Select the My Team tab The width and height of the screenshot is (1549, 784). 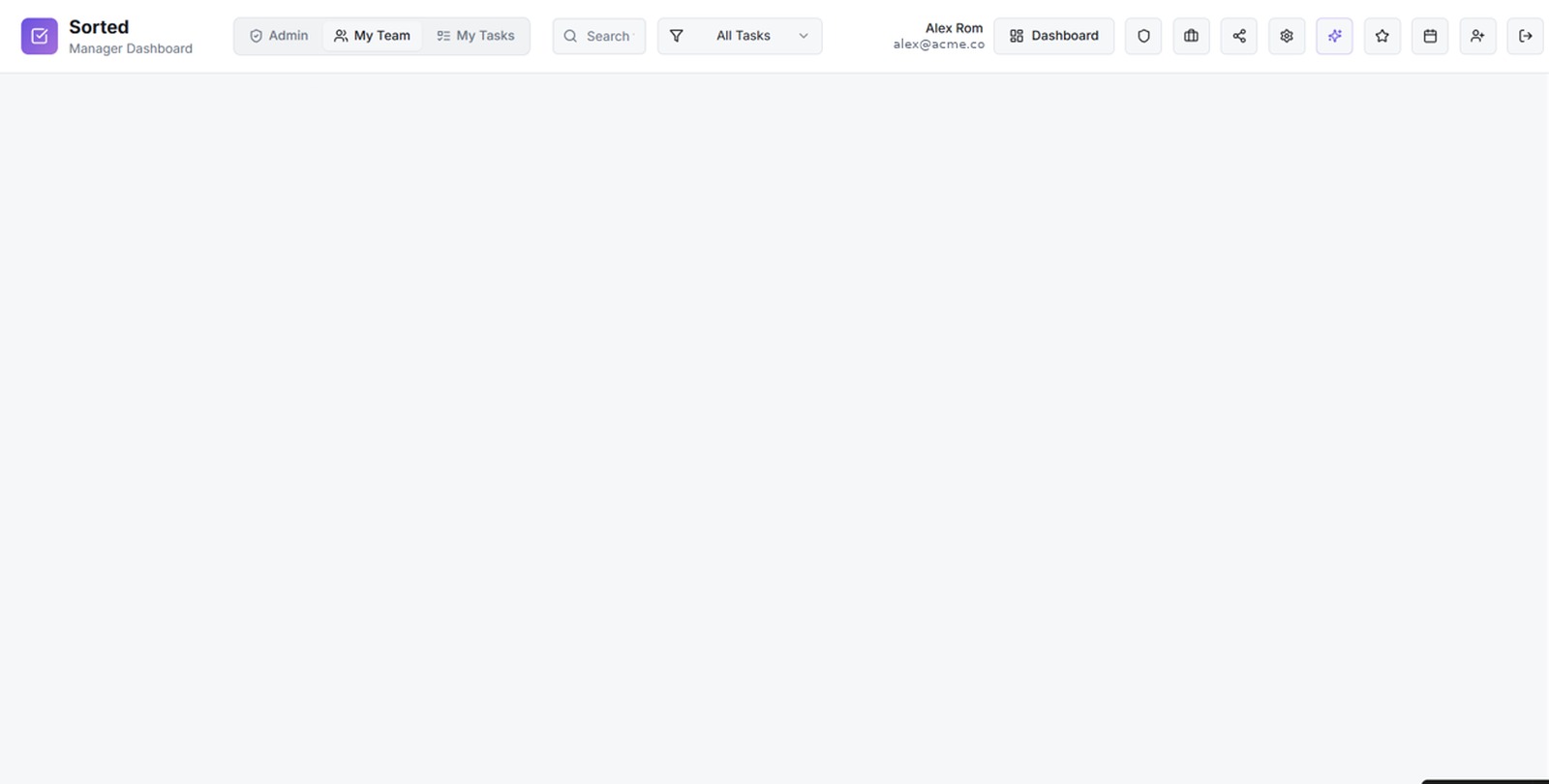coord(372,36)
